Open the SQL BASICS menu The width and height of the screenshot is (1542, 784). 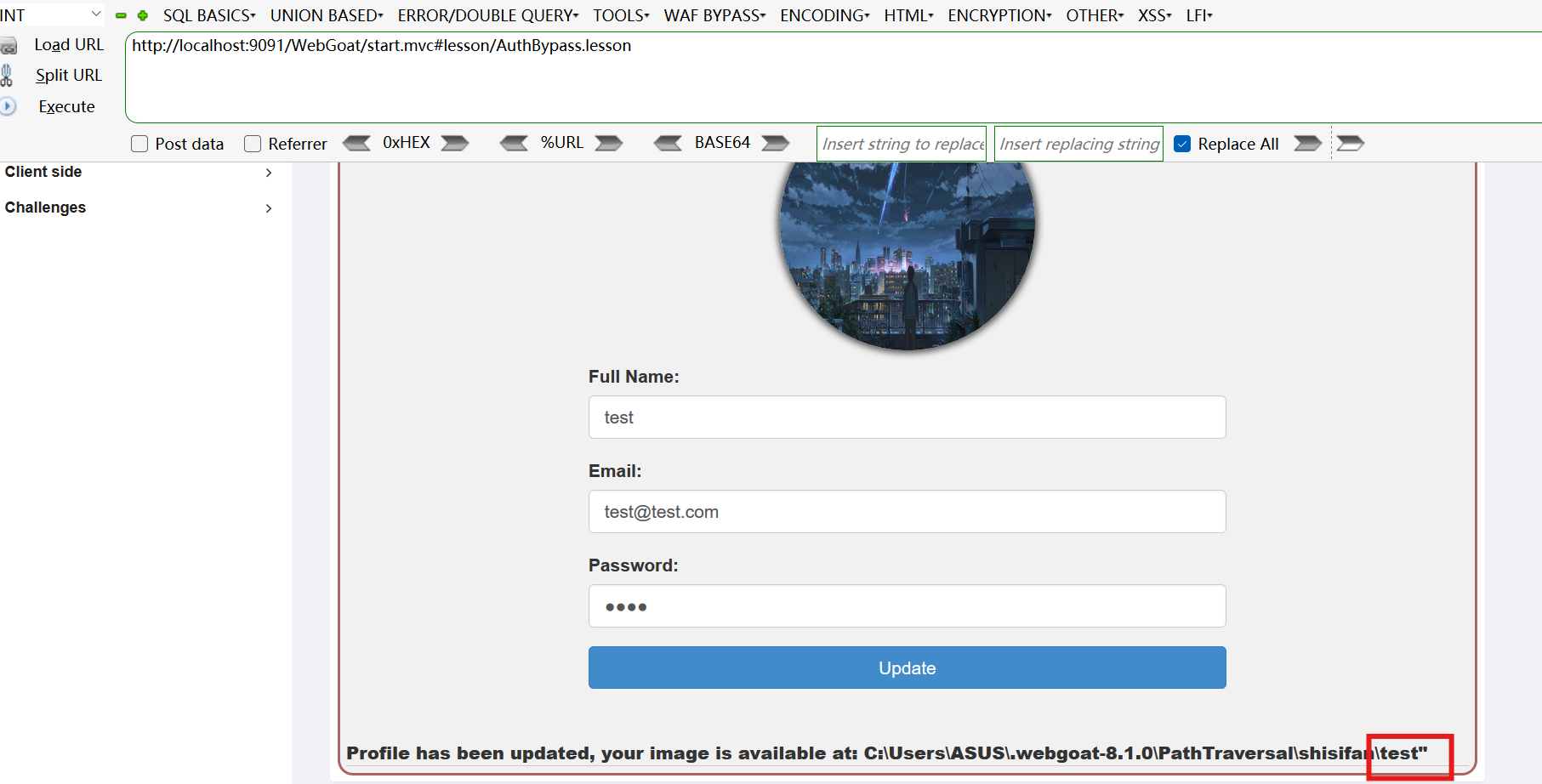(209, 15)
